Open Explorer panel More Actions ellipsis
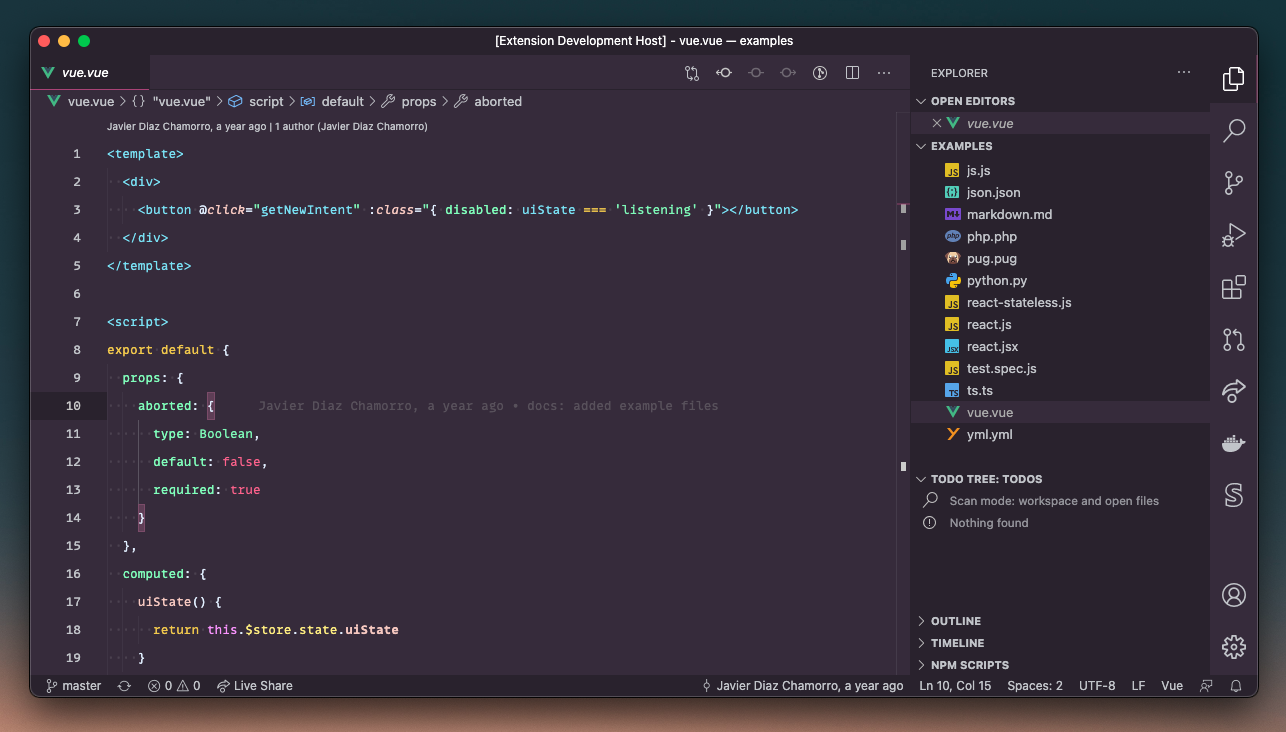This screenshot has width=1286, height=732. [x=1184, y=73]
